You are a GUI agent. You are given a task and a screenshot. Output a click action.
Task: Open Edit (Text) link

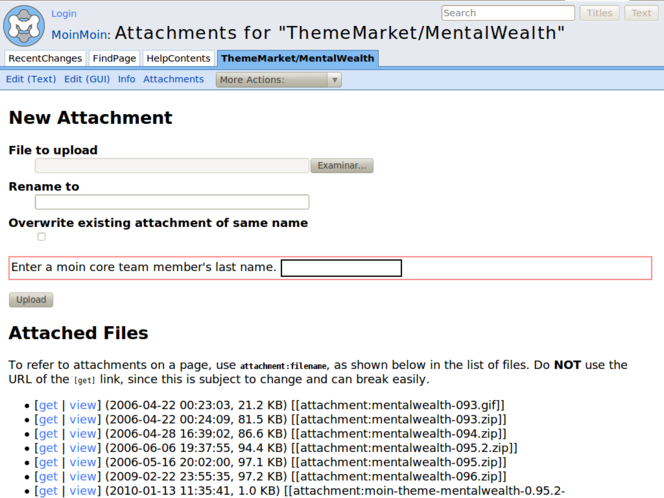click(31, 79)
